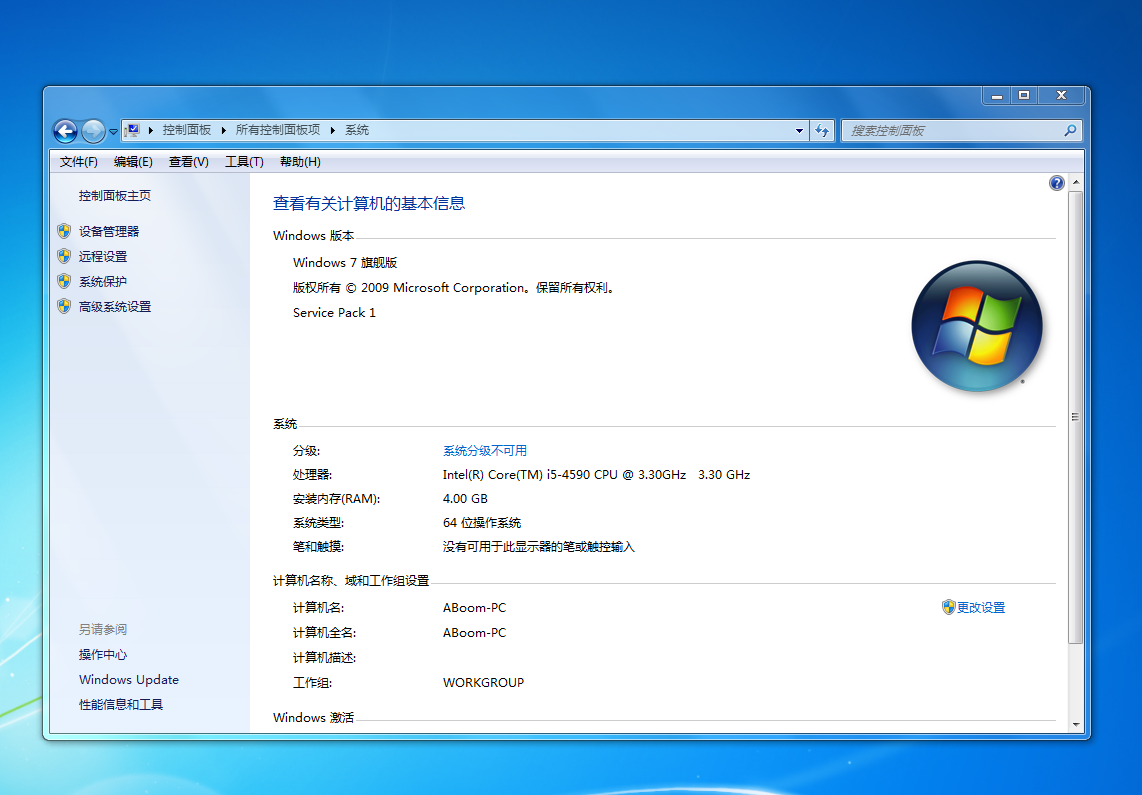Screen dimensions: 1142x795
Task: Click the shield icon beside 设备管理器
Action: [x=64, y=232]
